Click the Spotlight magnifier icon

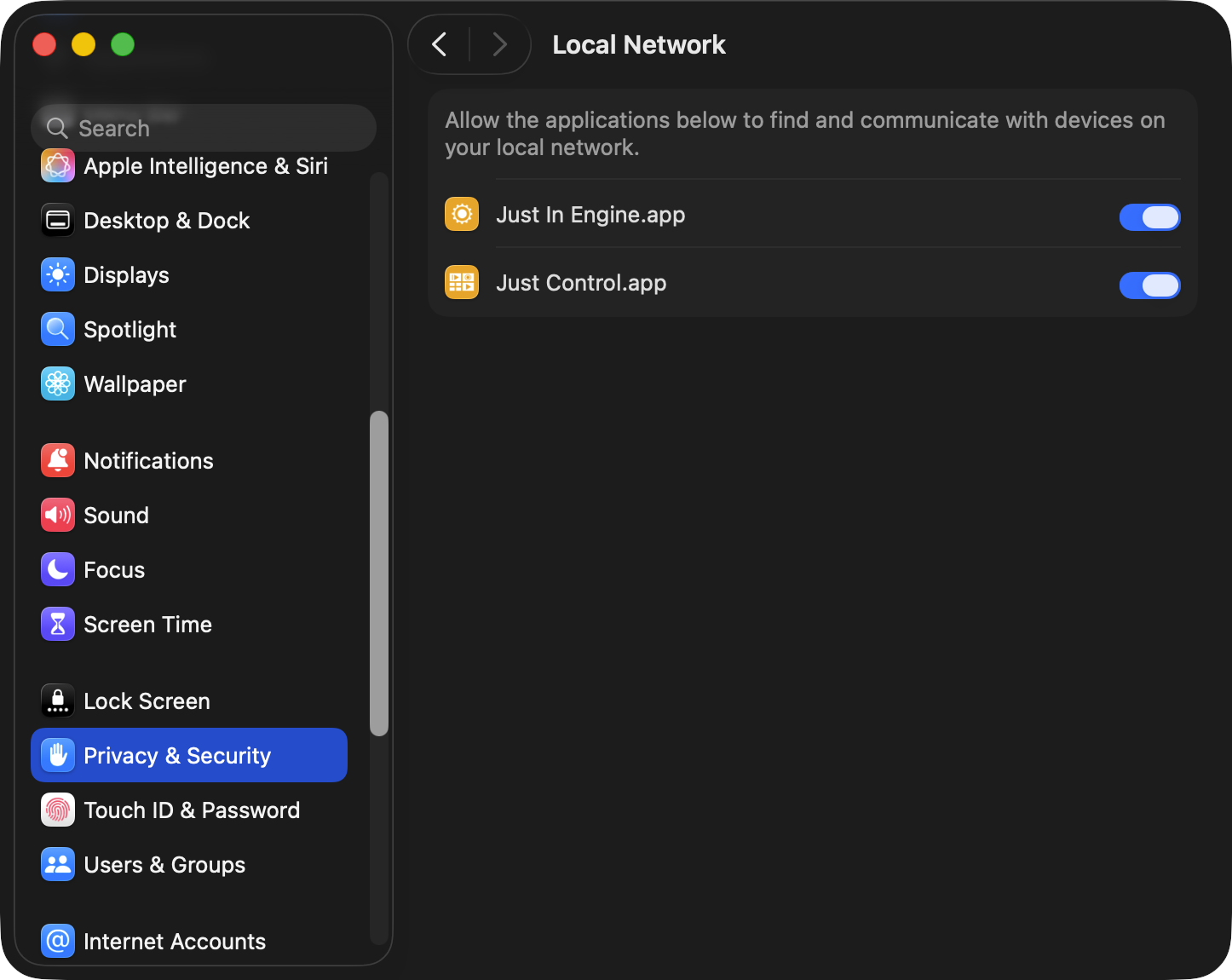(x=58, y=330)
